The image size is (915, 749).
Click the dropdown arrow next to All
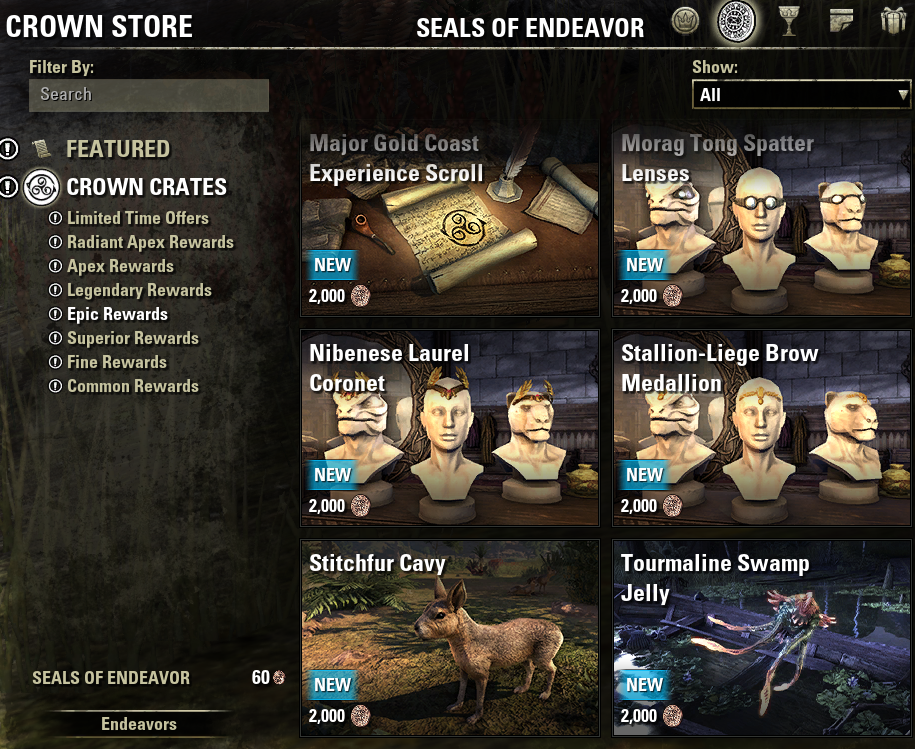[x=903, y=94]
